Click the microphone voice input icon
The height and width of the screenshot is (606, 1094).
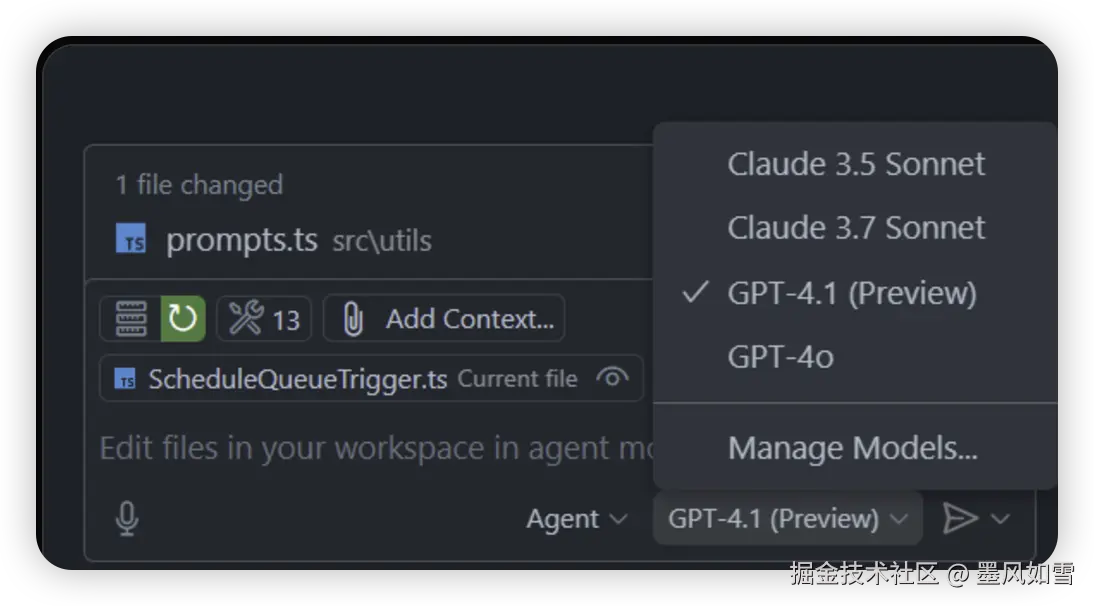127,518
